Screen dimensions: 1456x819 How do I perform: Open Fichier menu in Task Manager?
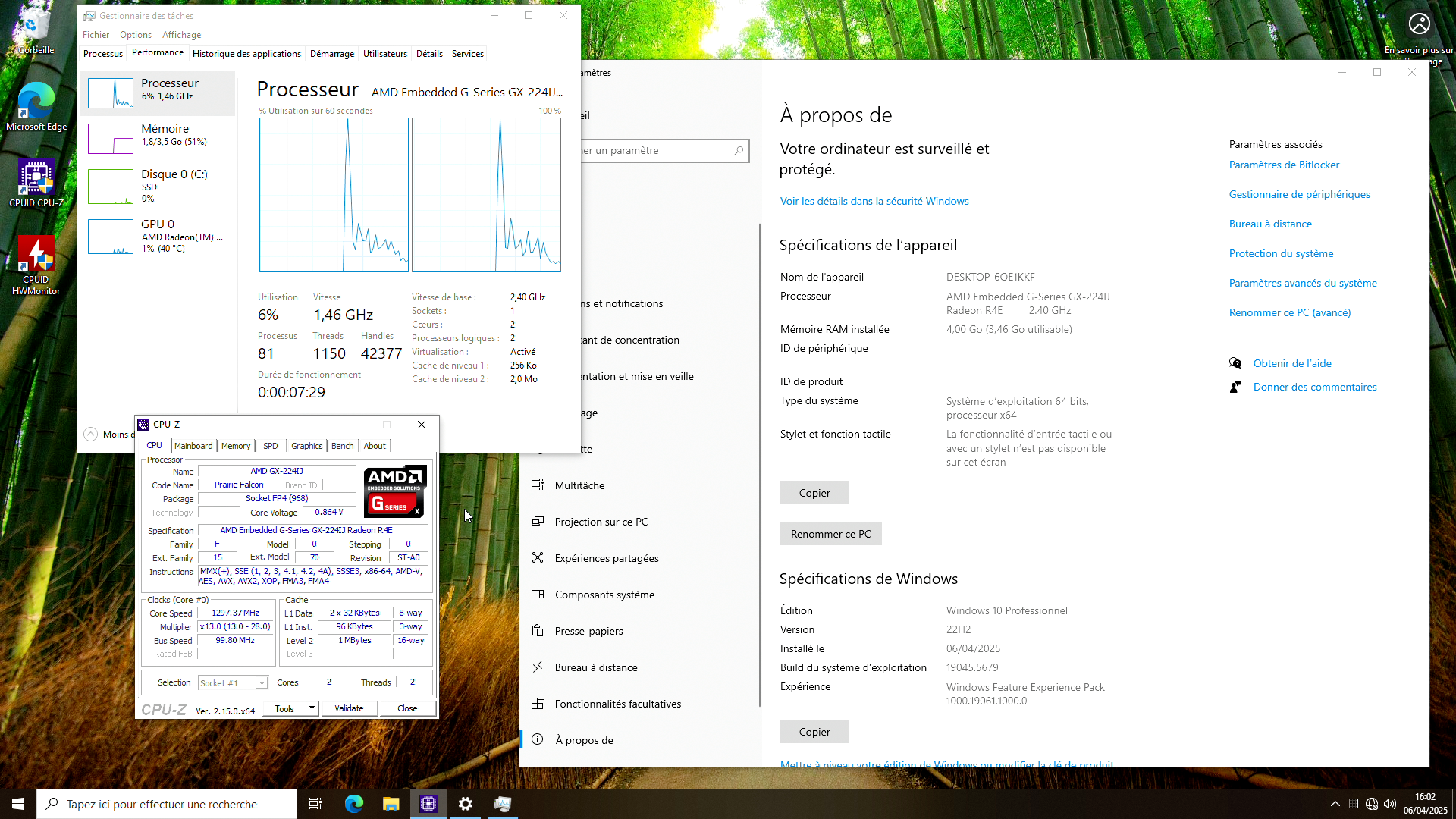[96, 35]
